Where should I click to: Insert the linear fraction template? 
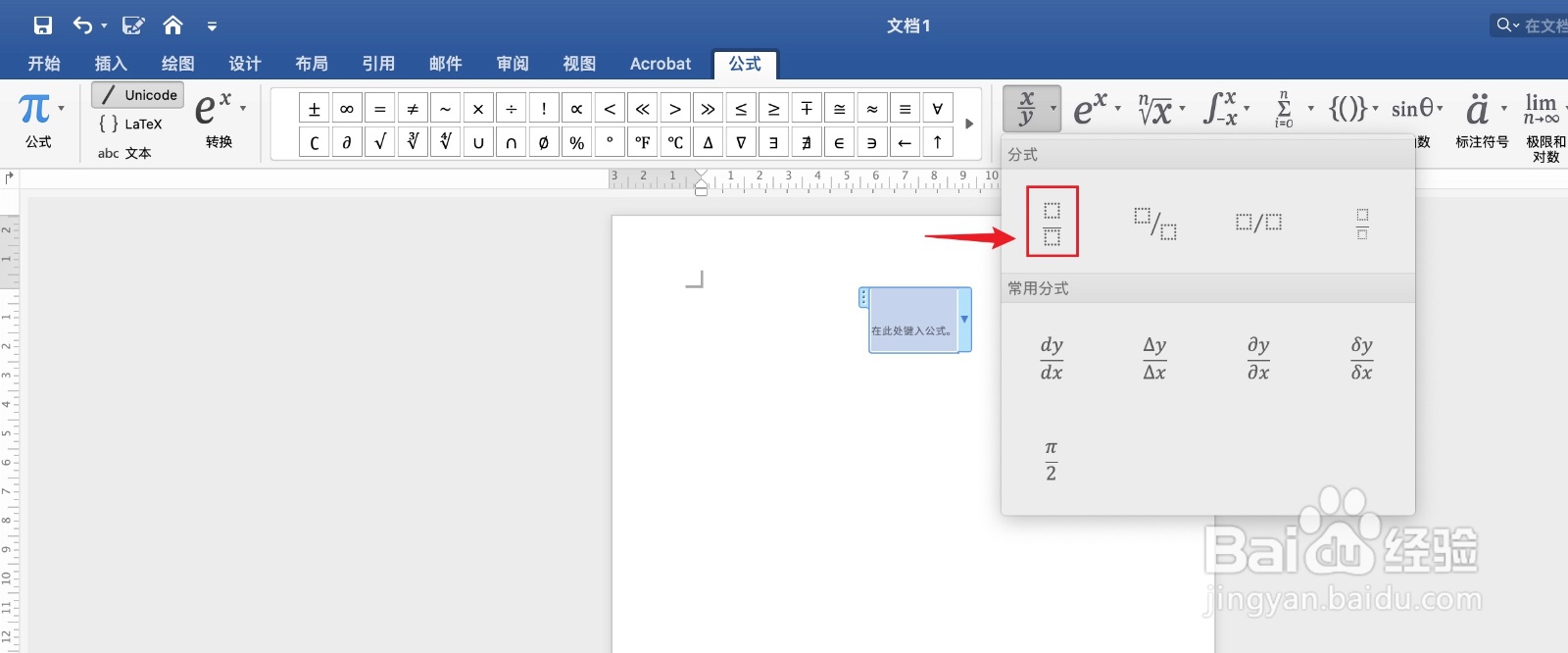pos(1258,223)
